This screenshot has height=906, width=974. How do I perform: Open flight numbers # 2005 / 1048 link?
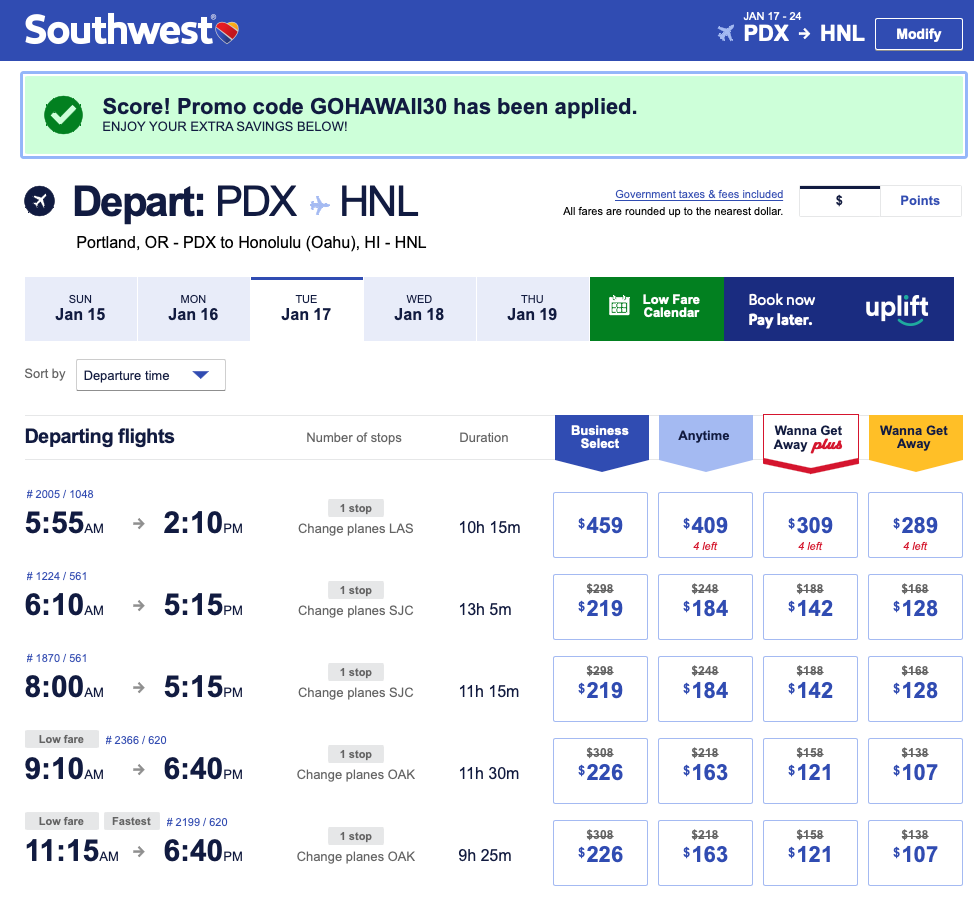59,494
